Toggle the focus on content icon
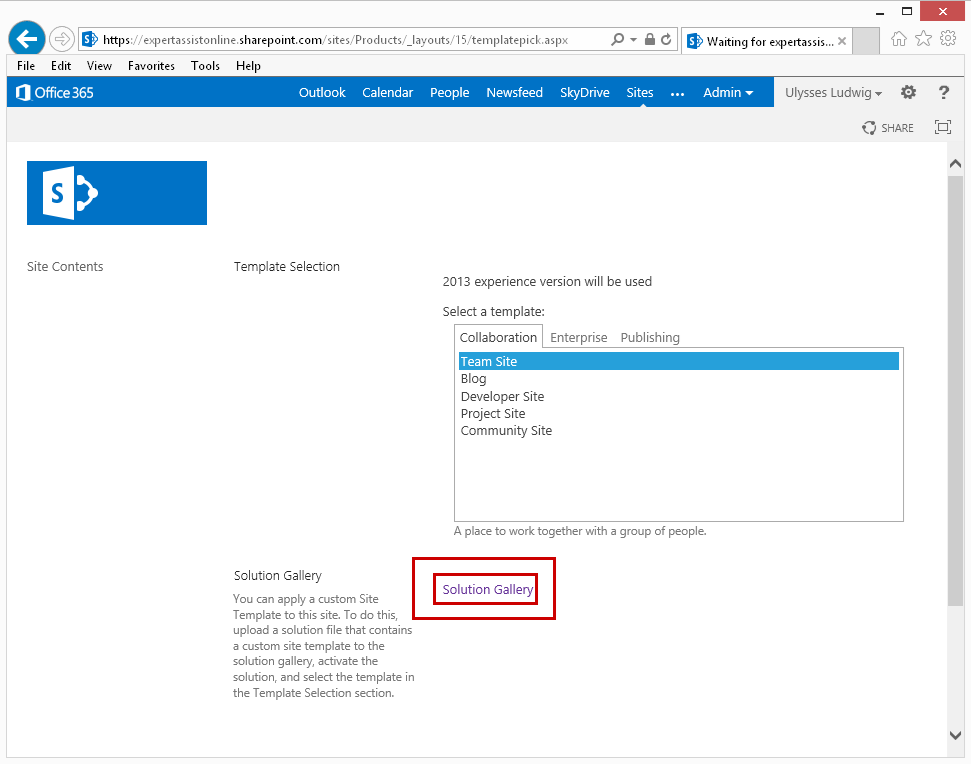 click(x=942, y=127)
